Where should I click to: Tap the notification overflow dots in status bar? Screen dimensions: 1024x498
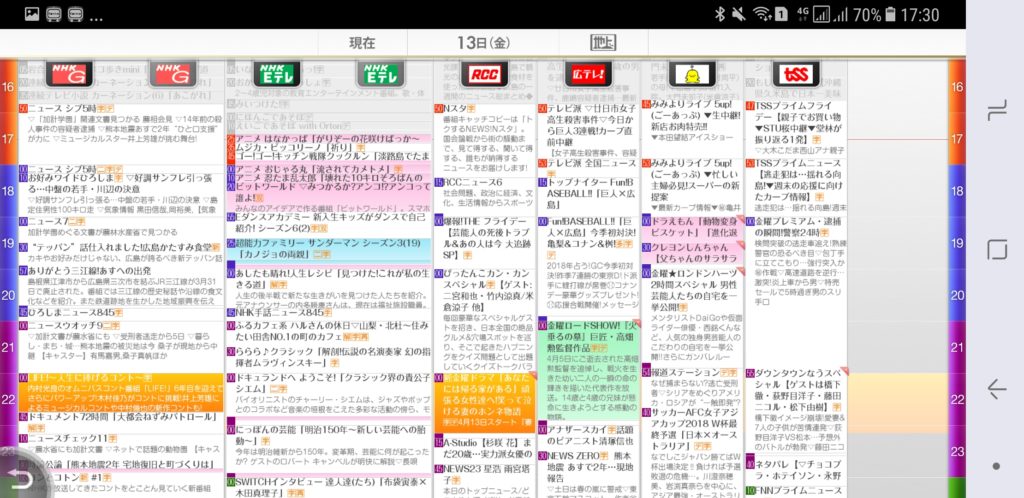pyautogui.click(x=96, y=17)
